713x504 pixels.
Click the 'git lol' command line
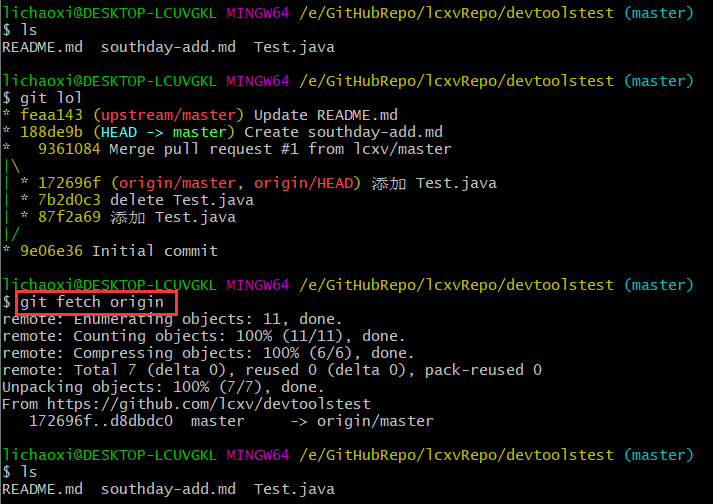(x=51, y=98)
